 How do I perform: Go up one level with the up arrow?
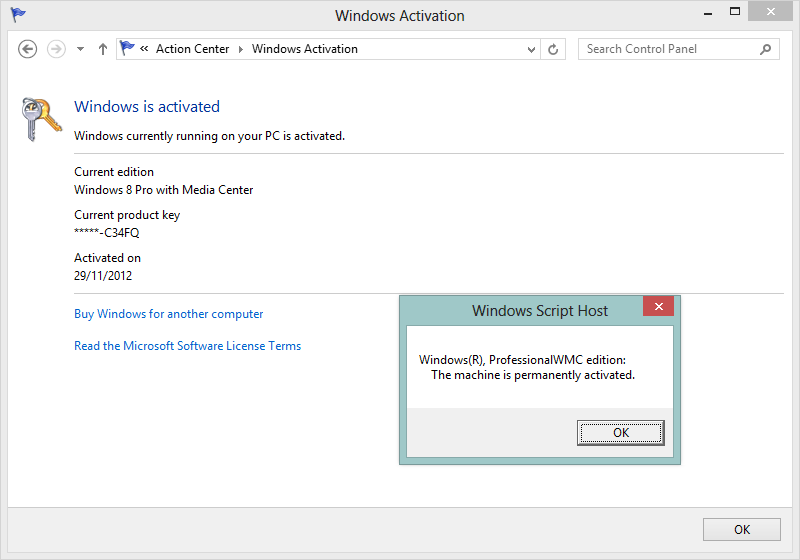(102, 49)
